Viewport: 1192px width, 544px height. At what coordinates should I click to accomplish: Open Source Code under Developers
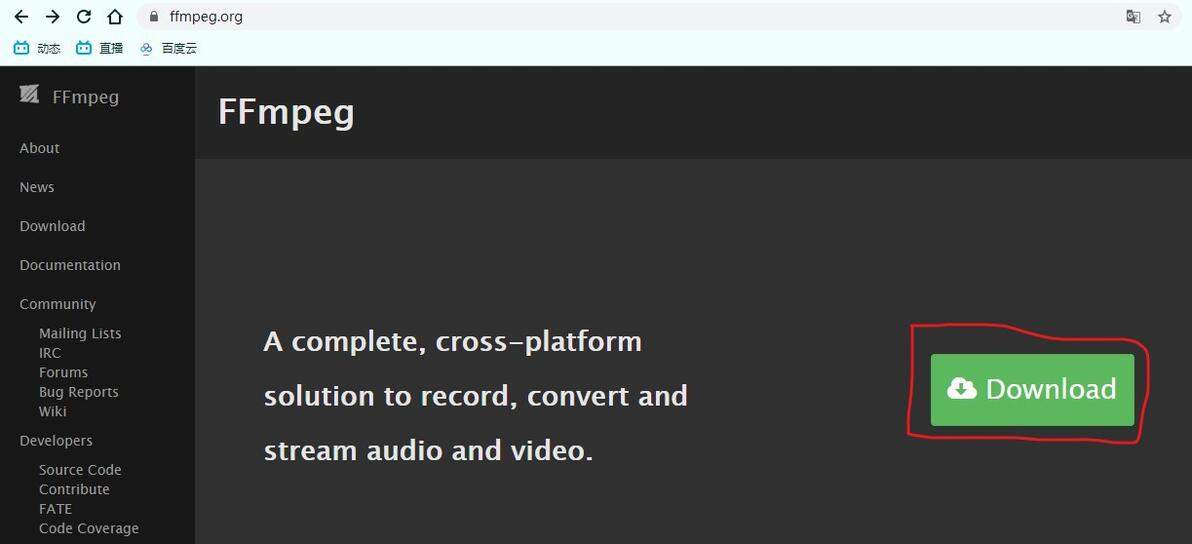click(80, 470)
